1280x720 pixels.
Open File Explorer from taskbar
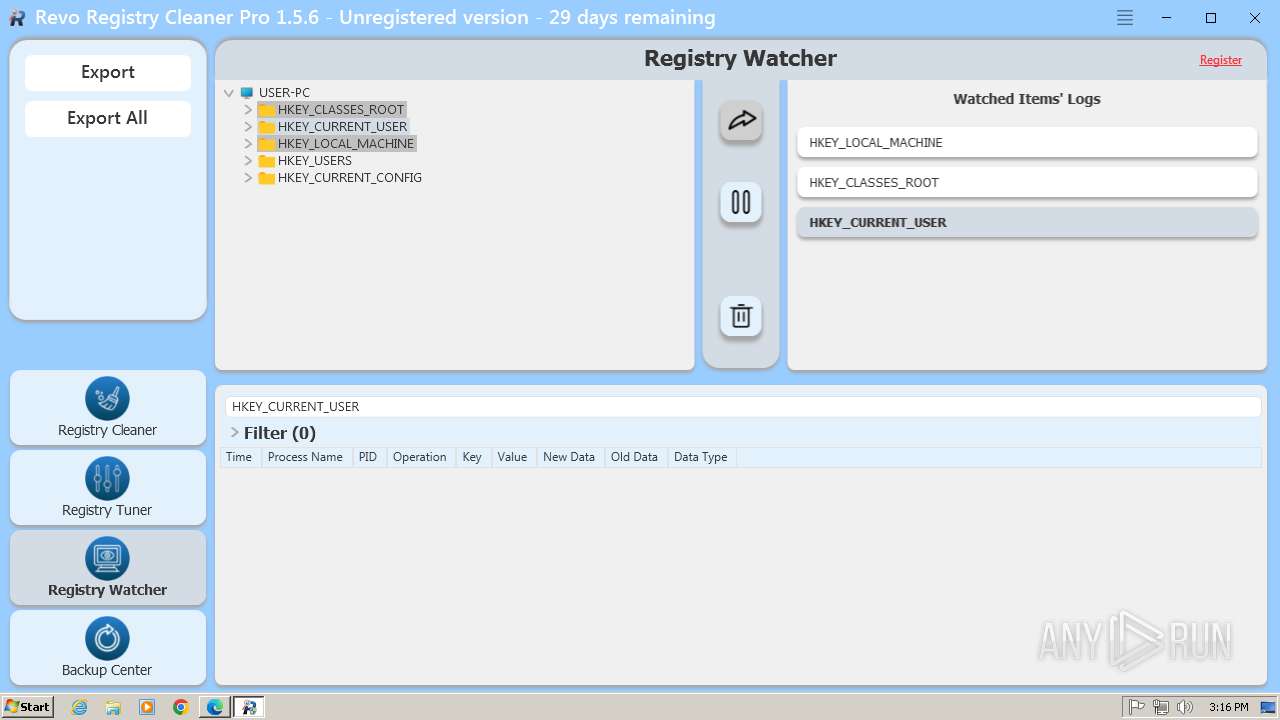coord(113,707)
